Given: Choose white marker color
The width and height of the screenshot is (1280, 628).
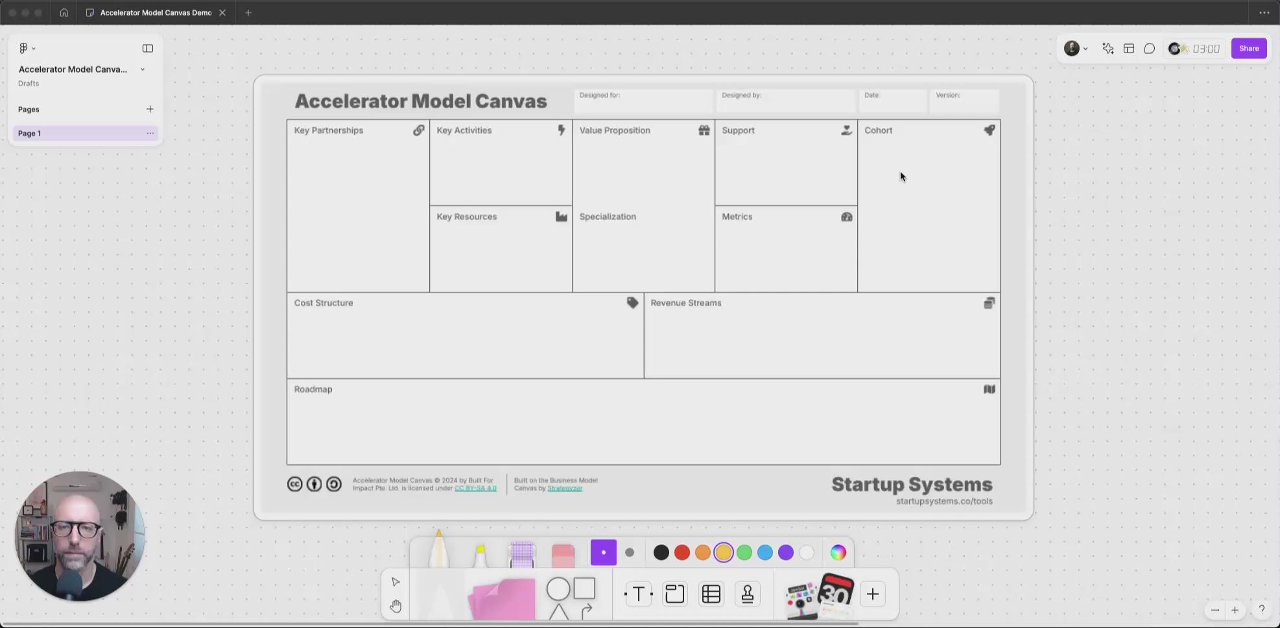Looking at the screenshot, I should point(807,552).
